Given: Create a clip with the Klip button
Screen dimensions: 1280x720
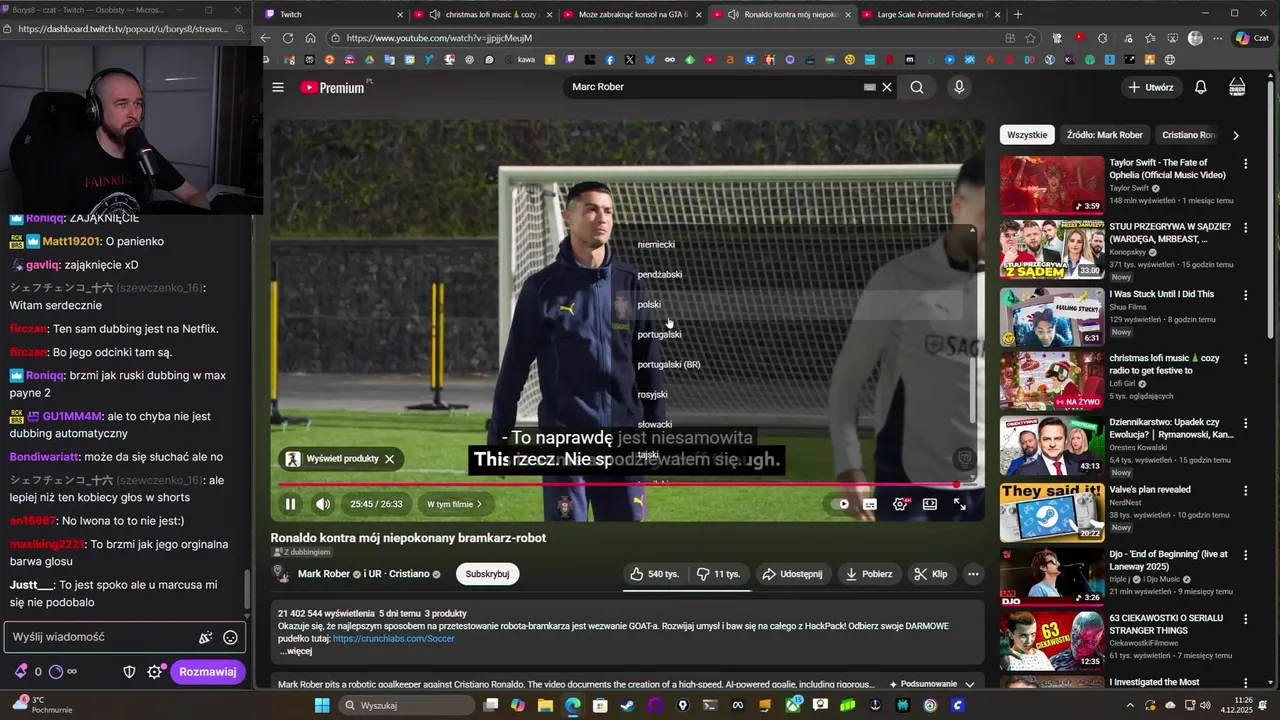Looking at the screenshot, I should (931, 574).
